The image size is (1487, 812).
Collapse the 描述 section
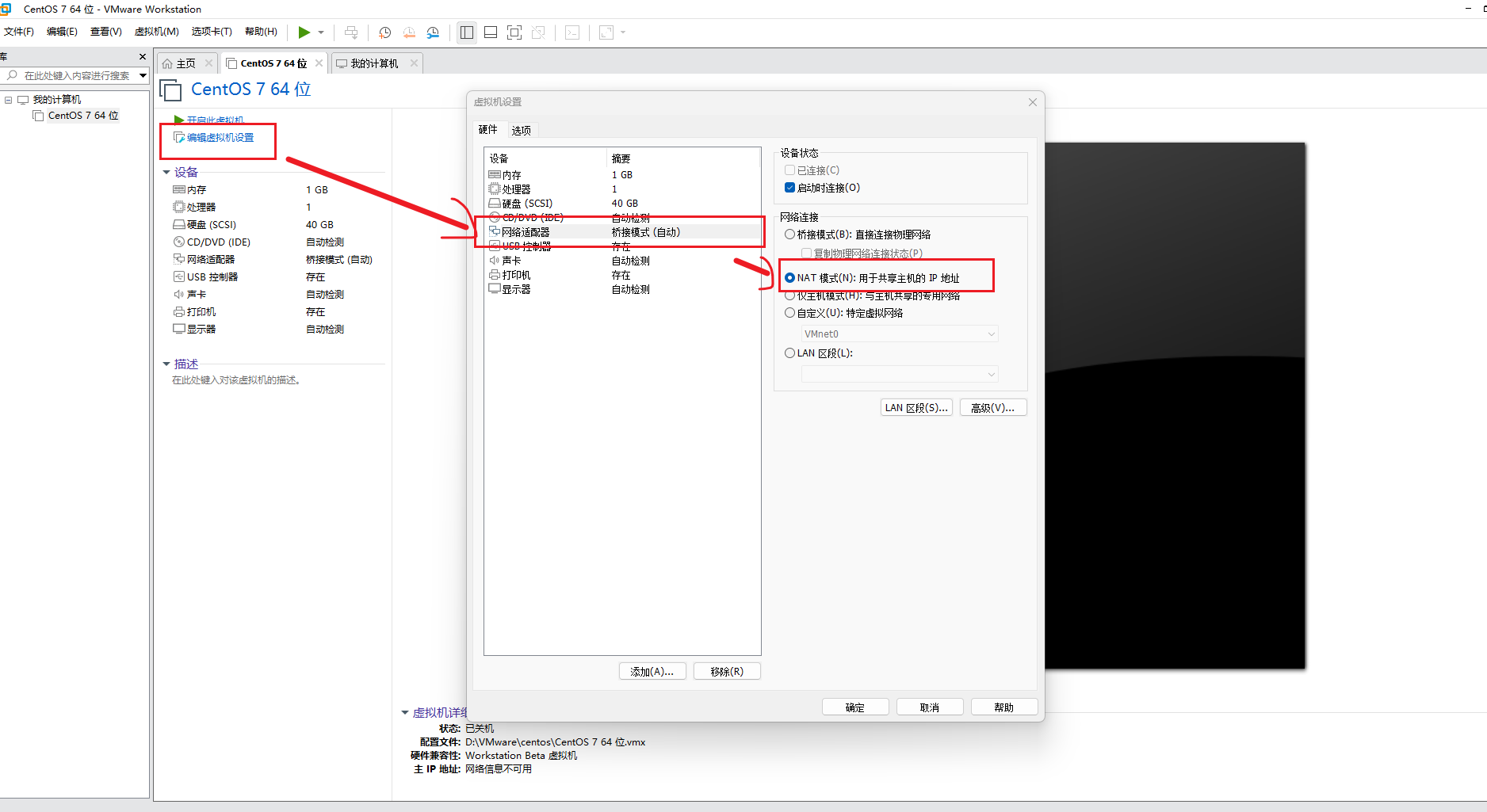pyautogui.click(x=166, y=364)
